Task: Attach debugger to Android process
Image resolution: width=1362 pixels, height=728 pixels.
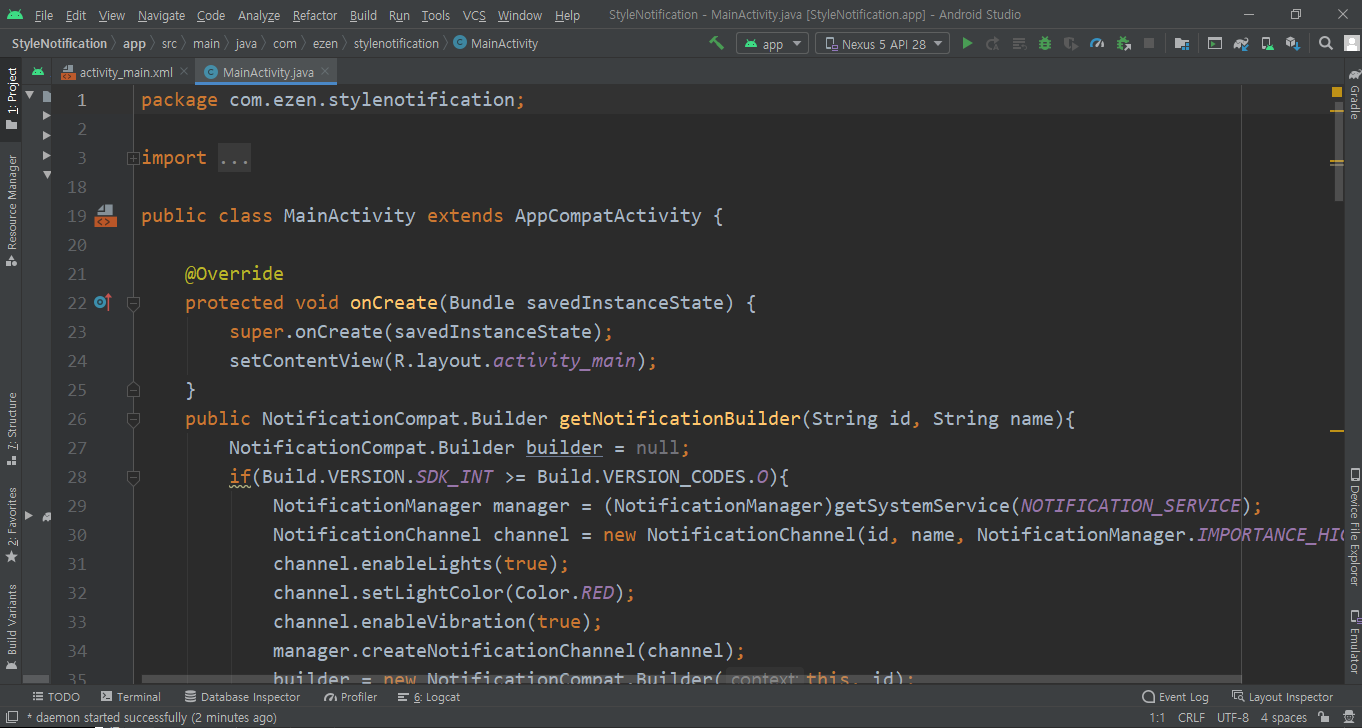Action: 1123,43
